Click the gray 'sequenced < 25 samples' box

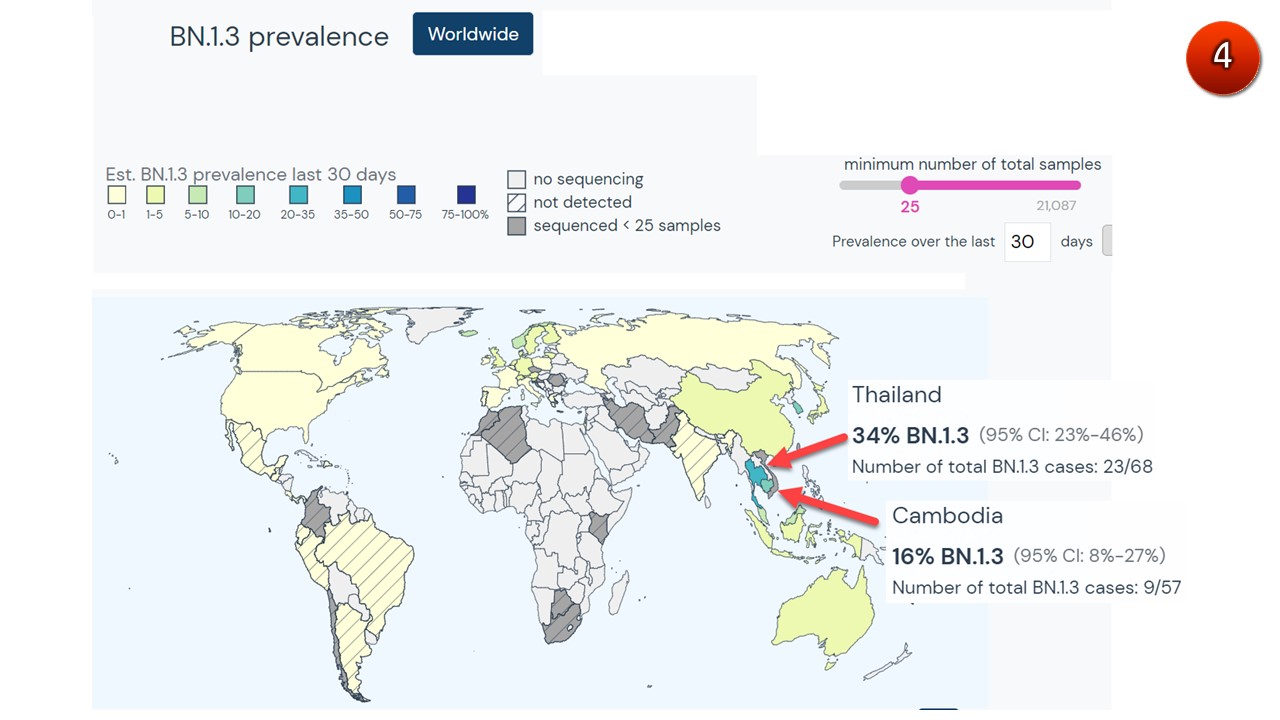click(516, 226)
